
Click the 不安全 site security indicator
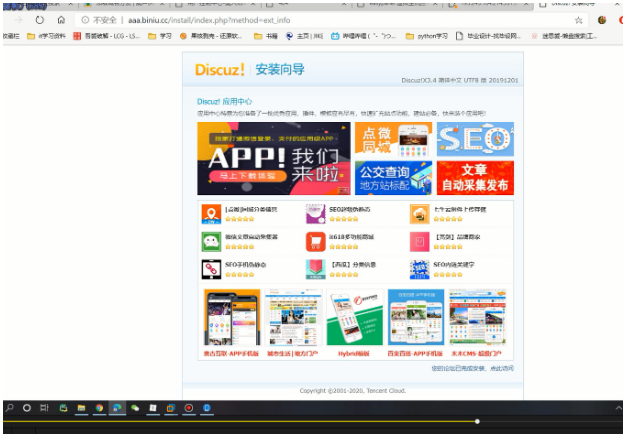[x=99, y=20]
